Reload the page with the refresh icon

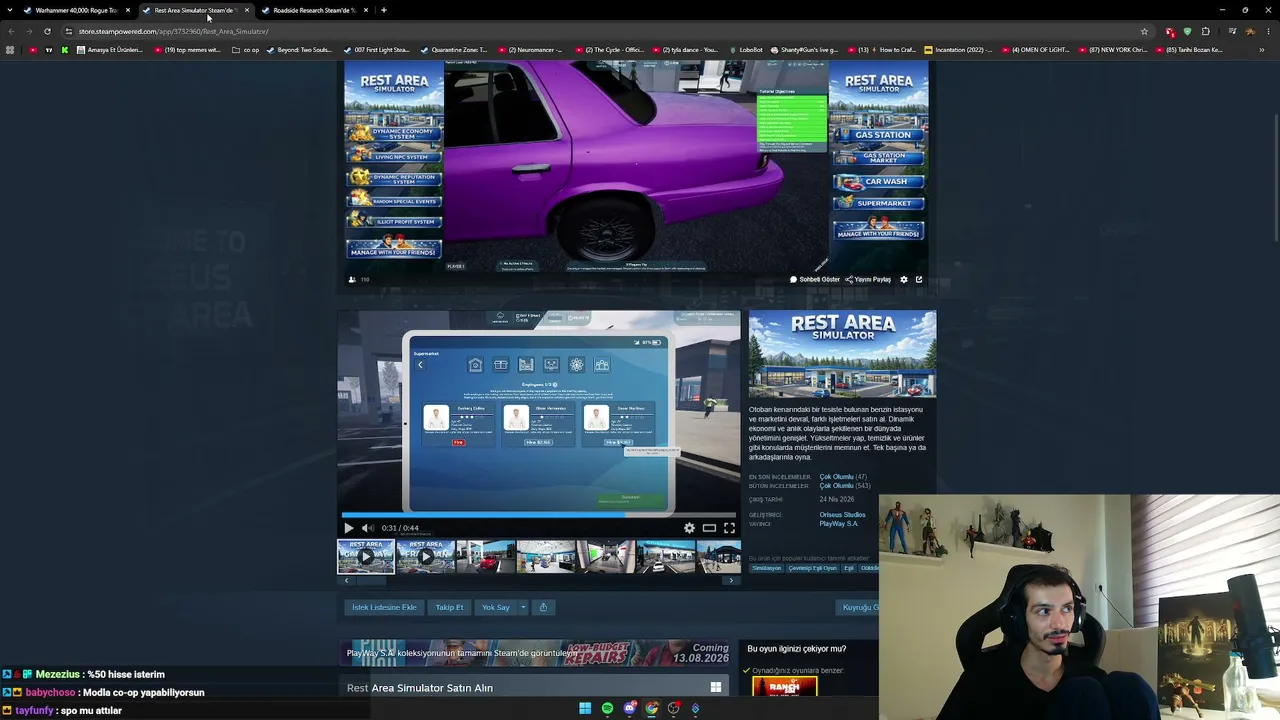coord(47,31)
